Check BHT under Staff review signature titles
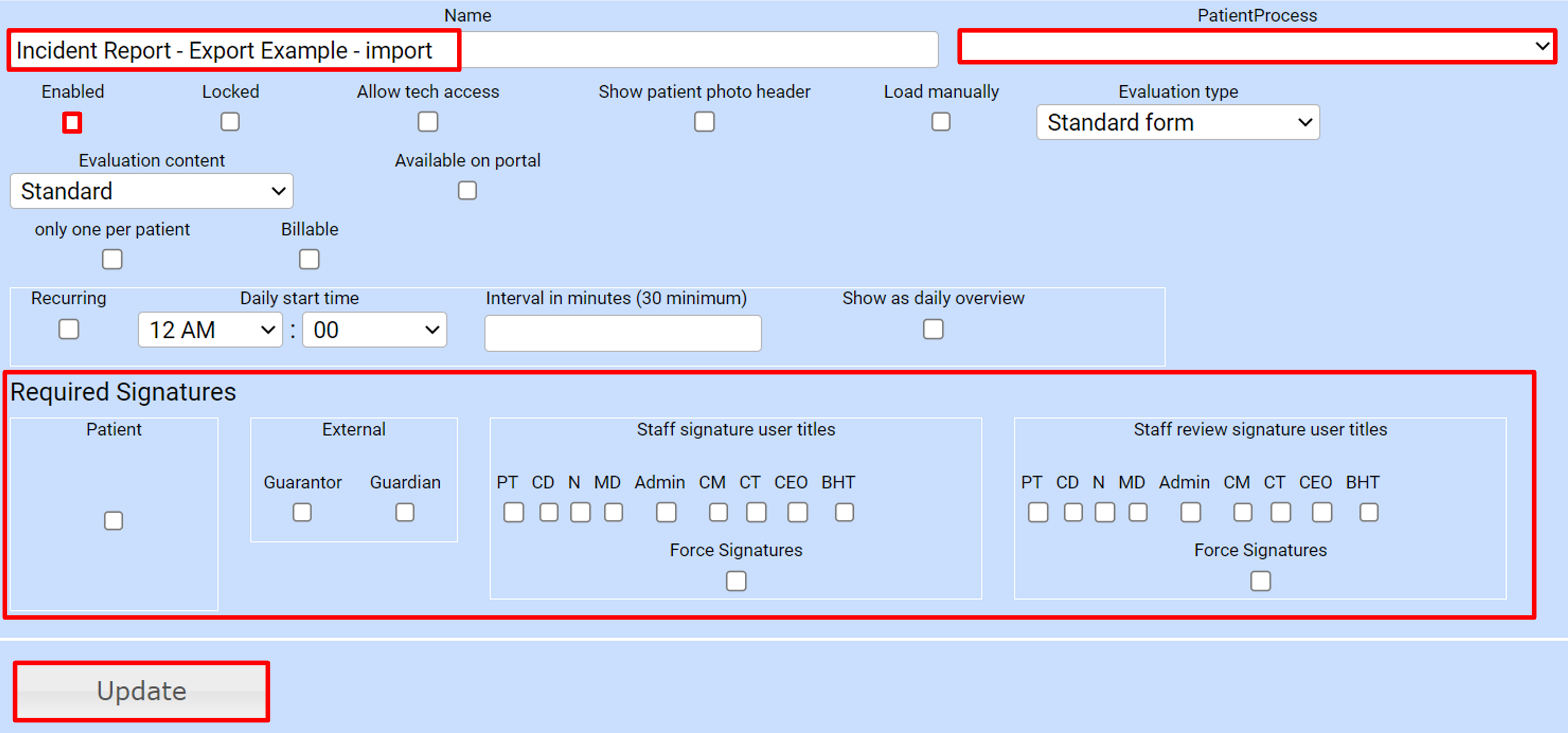 click(x=1369, y=512)
